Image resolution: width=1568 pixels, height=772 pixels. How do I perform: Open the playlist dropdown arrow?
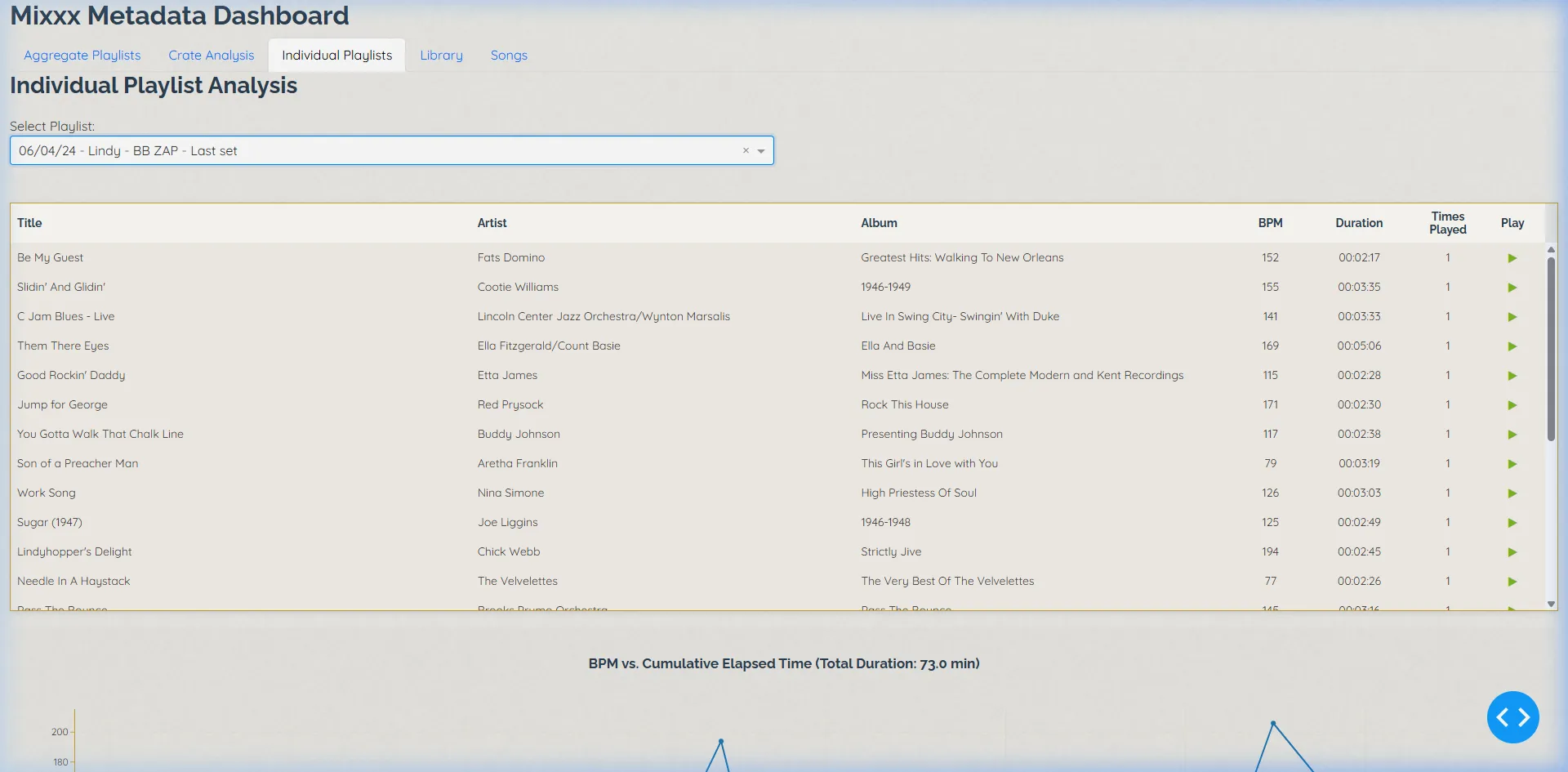tap(761, 151)
